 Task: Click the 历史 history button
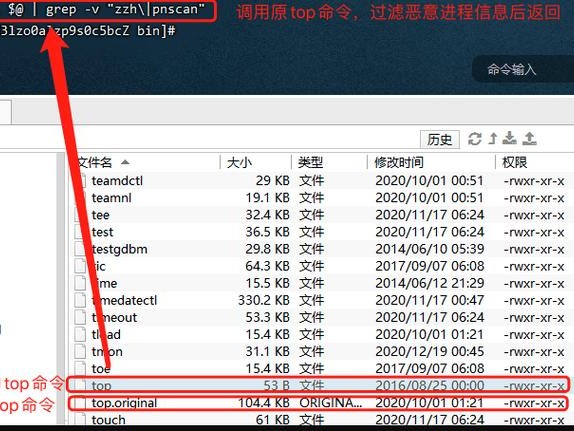point(439,140)
